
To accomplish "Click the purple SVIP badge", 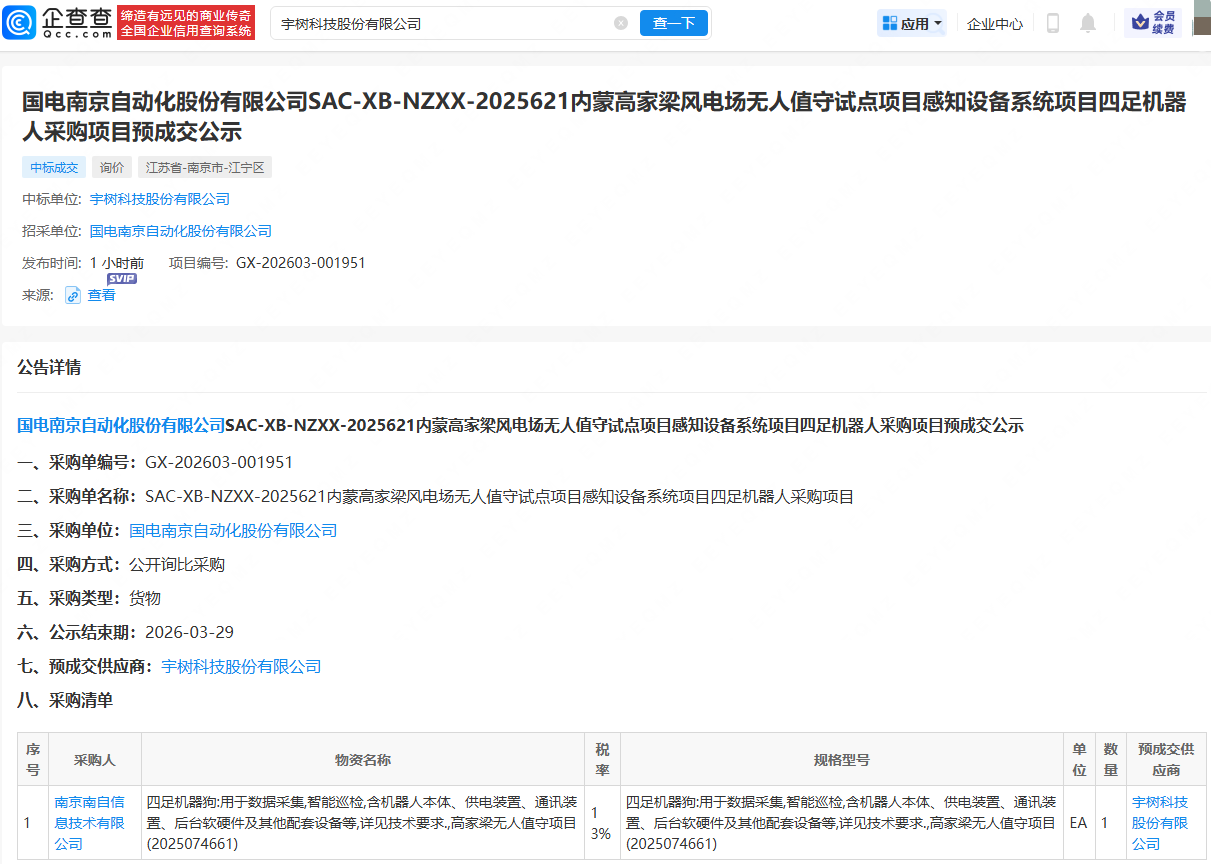I will tap(121, 278).
